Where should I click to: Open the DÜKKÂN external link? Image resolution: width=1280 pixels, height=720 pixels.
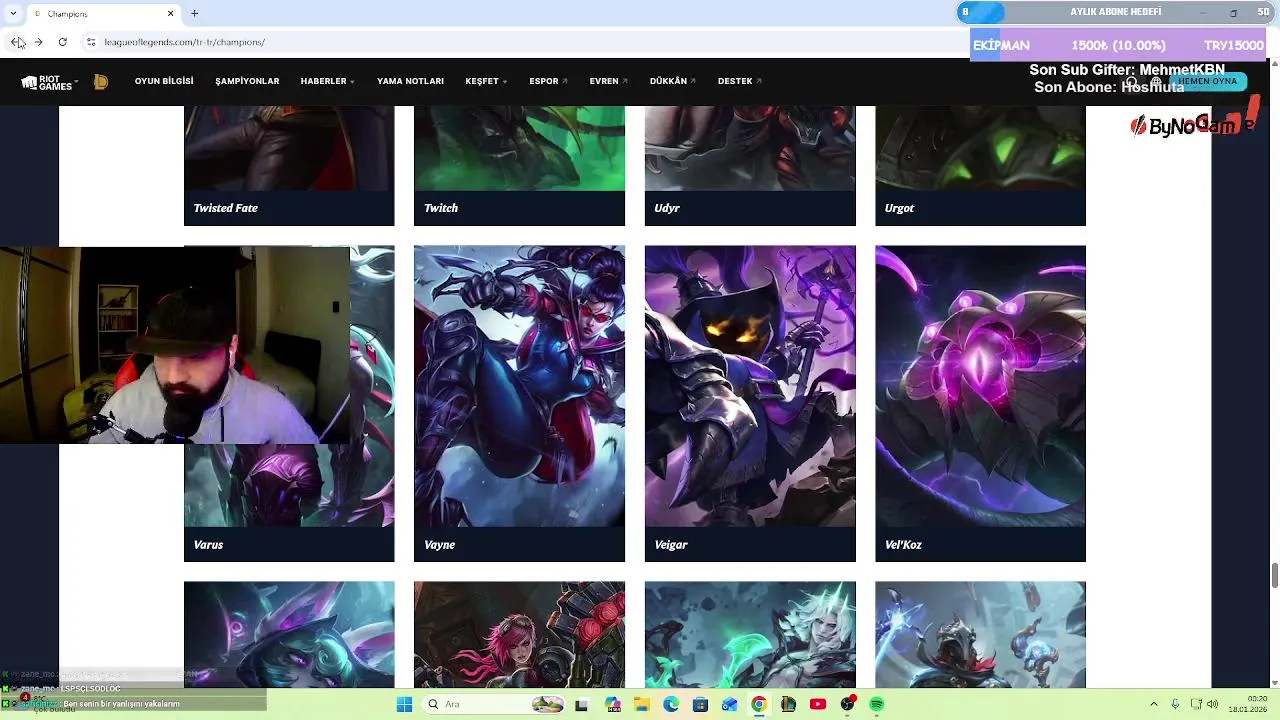[672, 81]
